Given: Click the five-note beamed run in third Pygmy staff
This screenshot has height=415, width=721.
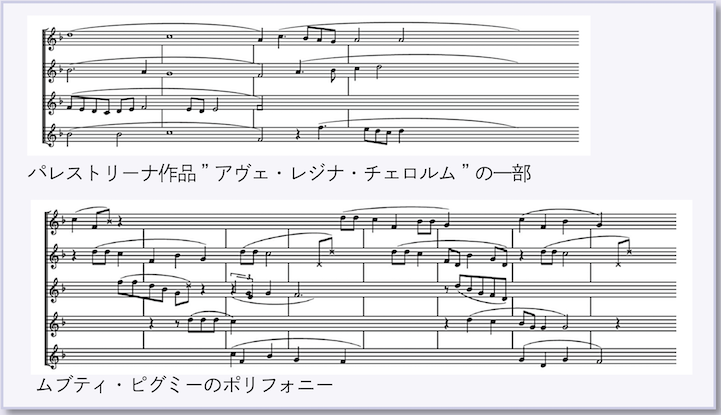Looking at the screenshot, I should pyautogui.click(x=482, y=287).
